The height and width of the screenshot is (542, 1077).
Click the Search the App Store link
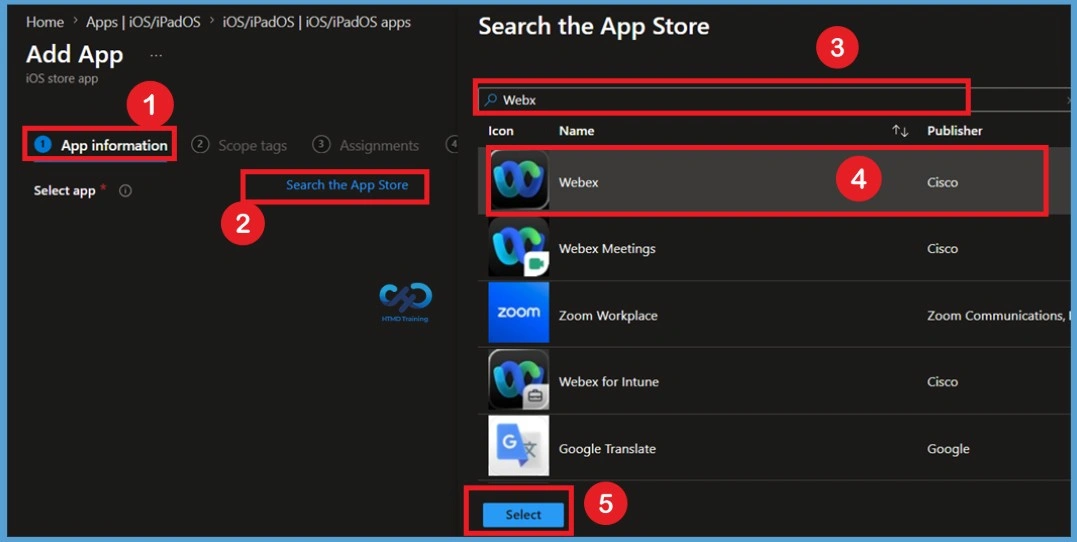tap(347, 185)
